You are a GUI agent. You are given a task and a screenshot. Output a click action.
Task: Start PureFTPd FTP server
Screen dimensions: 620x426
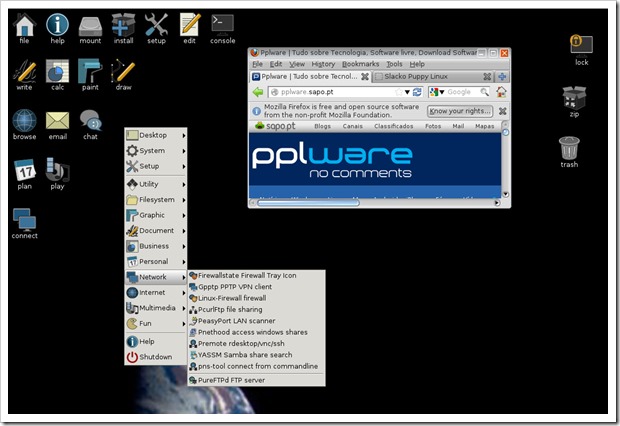256,380
